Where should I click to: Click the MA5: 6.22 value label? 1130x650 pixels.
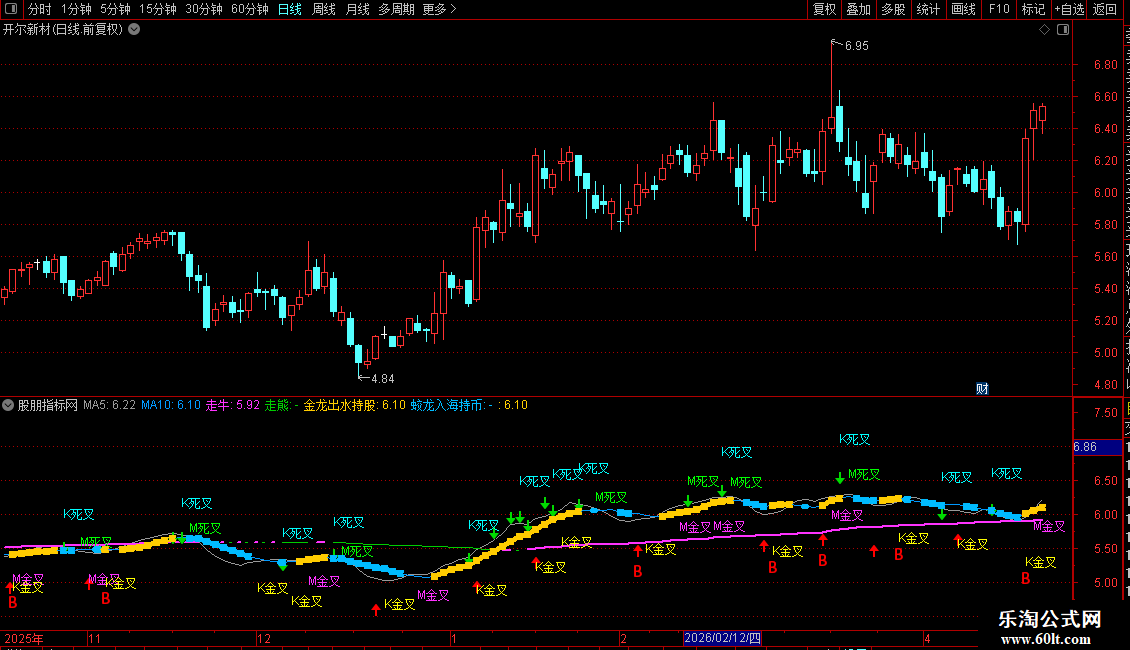pyautogui.click(x=110, y=405)
